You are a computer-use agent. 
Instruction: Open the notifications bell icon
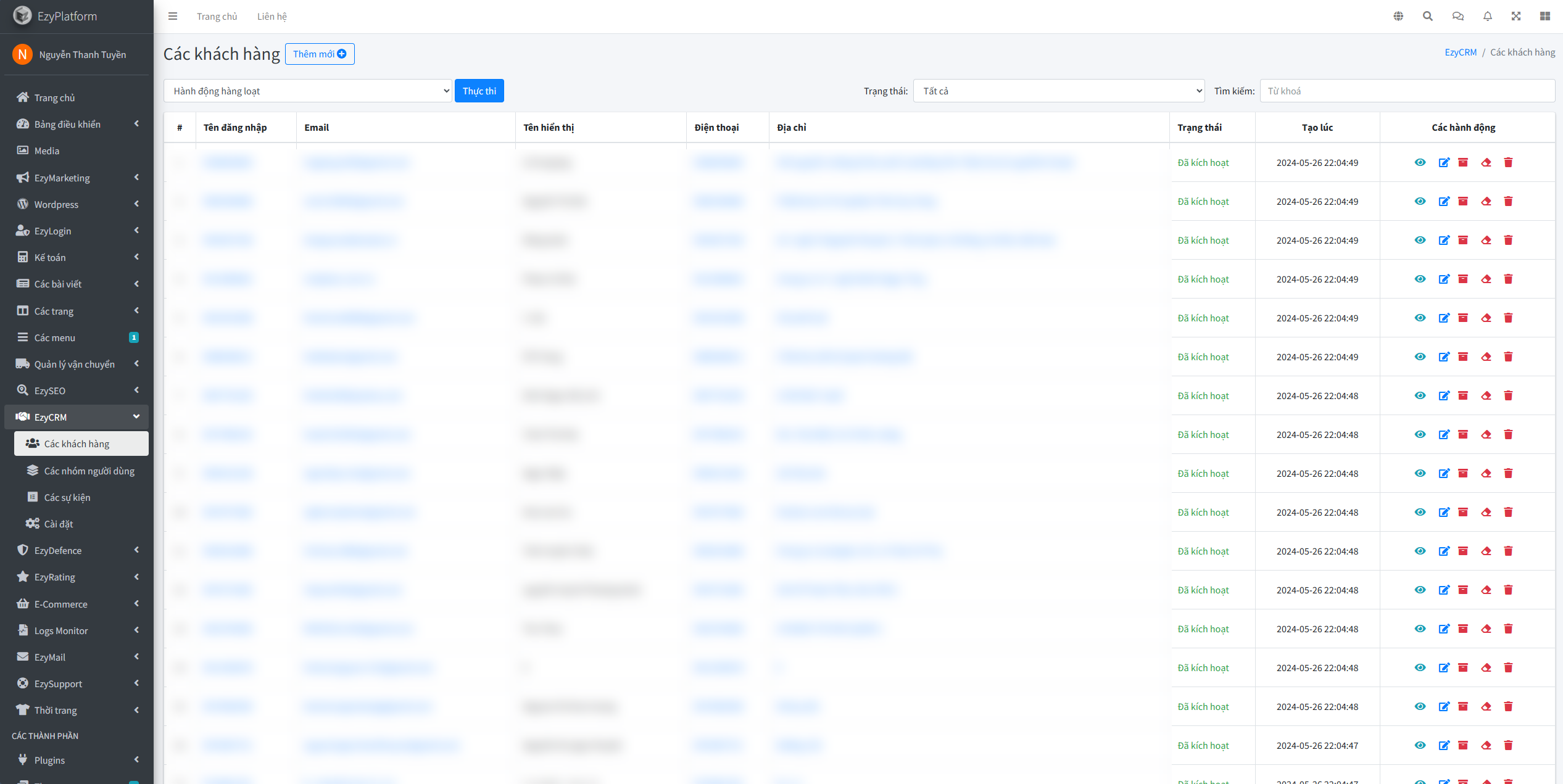coord(1488,16)
